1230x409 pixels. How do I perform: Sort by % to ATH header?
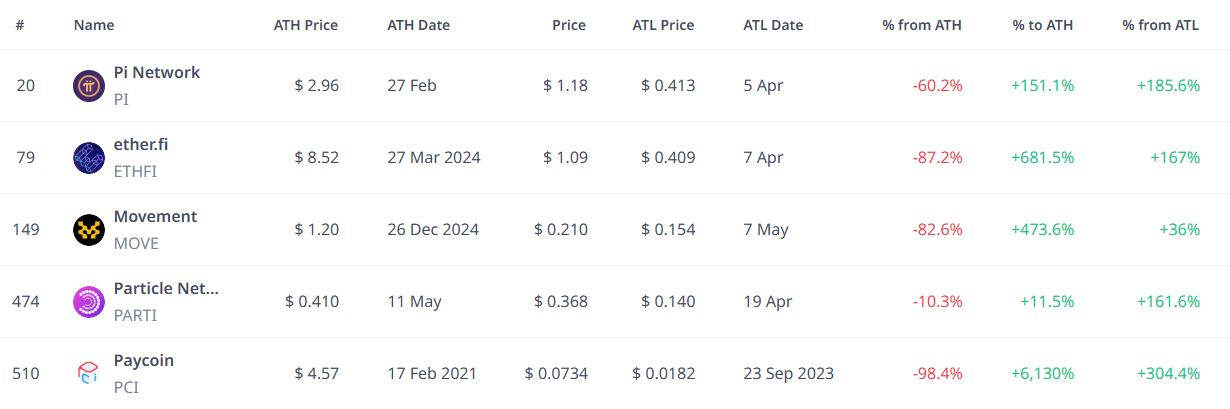(1042, 25)
